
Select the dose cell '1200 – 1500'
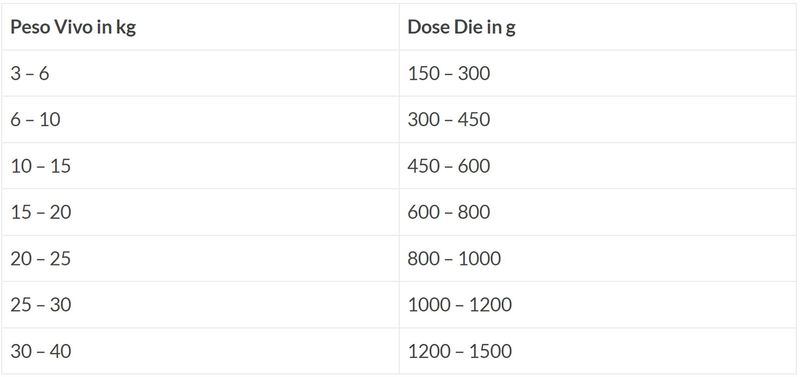(597, 351)
